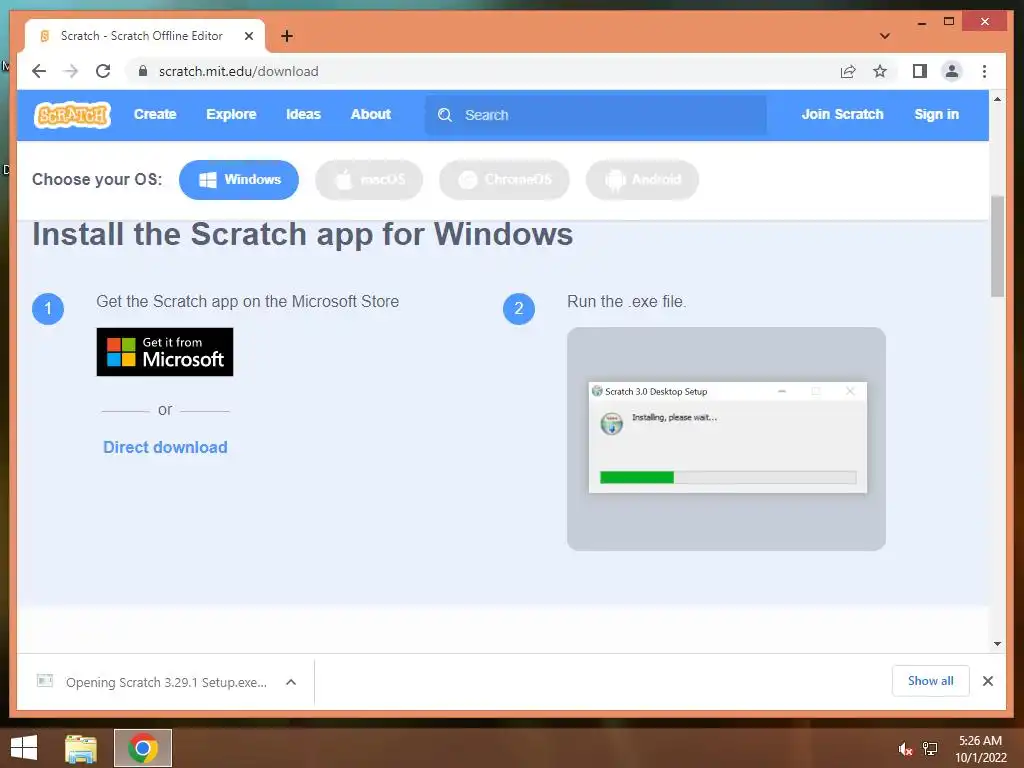Click the scroll down arrow
1024x768 pixels.
(997, 644)
